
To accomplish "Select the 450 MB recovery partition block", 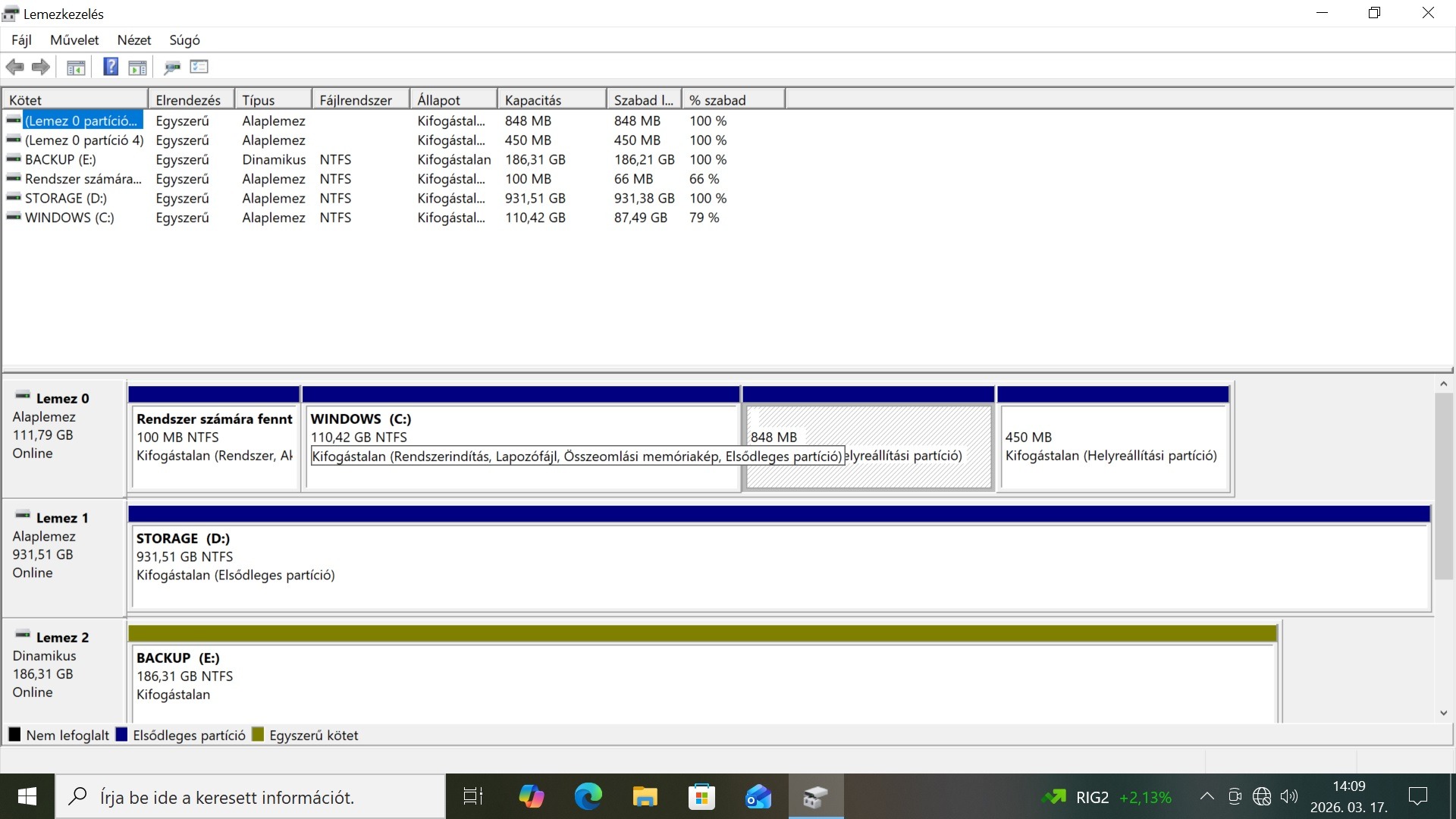I will point(1112,447).
